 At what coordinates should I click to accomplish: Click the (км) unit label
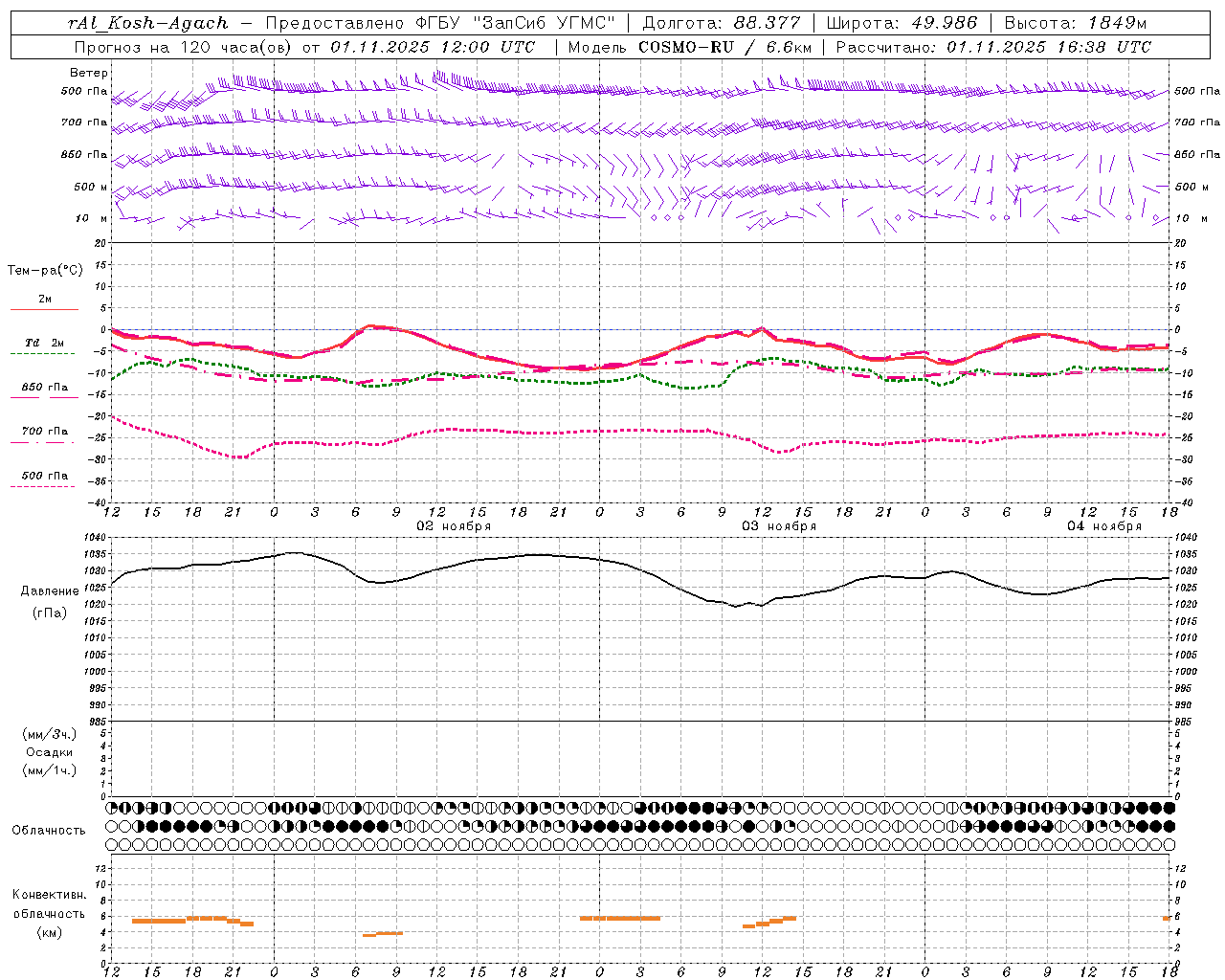pyautogui.click(x=49, y=931)
